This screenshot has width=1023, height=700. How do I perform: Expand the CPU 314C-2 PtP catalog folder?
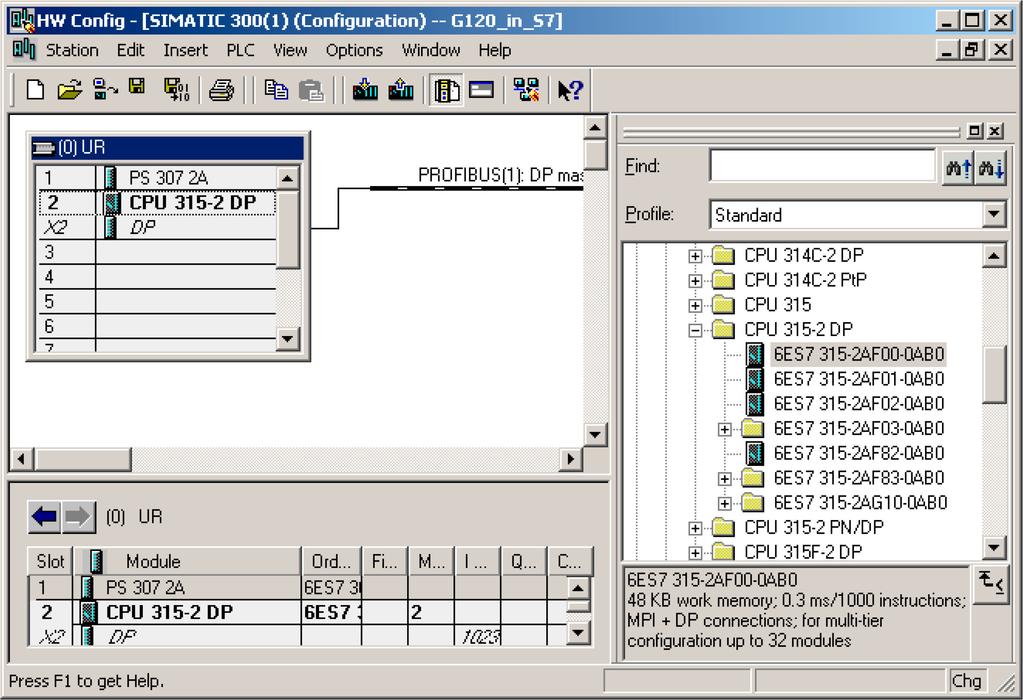(695, 281)
